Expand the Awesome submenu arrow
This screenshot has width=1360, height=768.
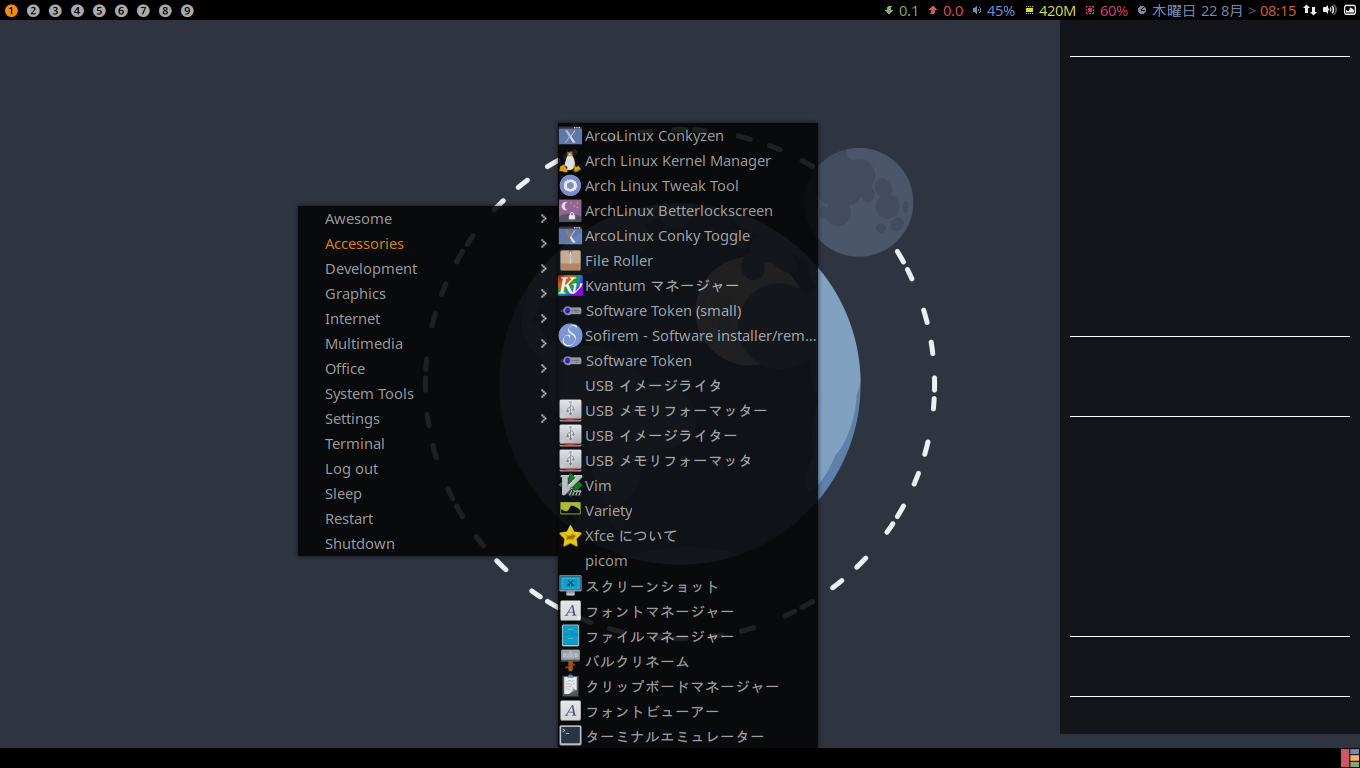(x=544, y=219)
